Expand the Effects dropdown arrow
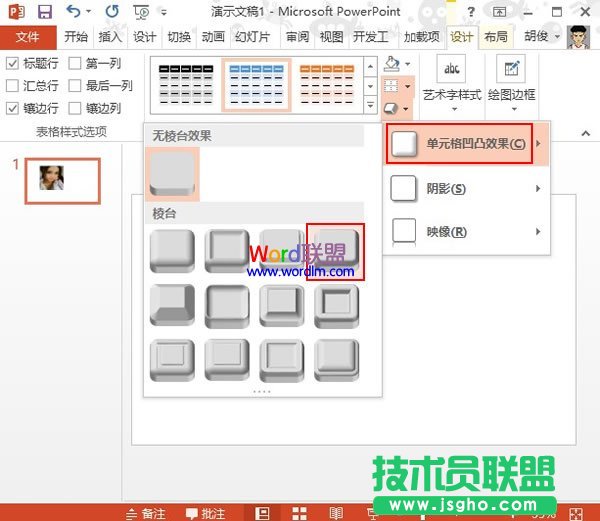 coord(406,109)
